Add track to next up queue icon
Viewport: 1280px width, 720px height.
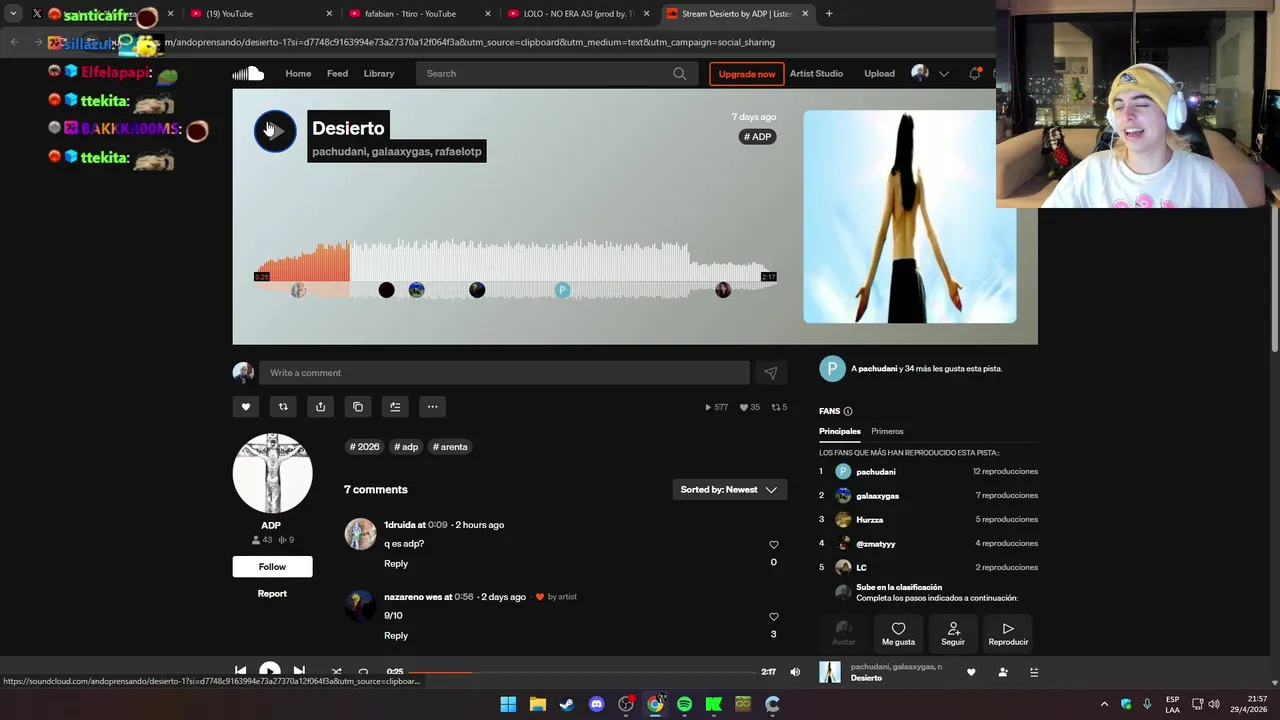click(395, 407)
